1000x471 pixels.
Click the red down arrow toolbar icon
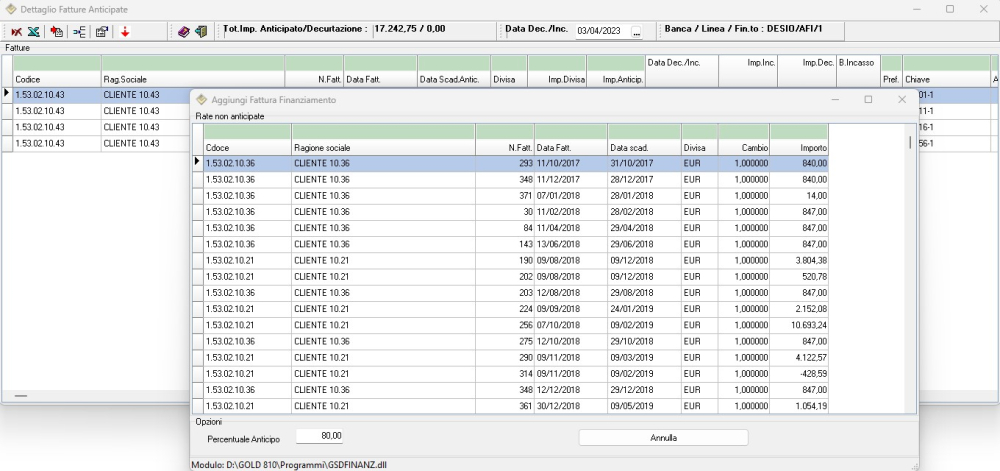pyautogui.click(x=125, y=31)
